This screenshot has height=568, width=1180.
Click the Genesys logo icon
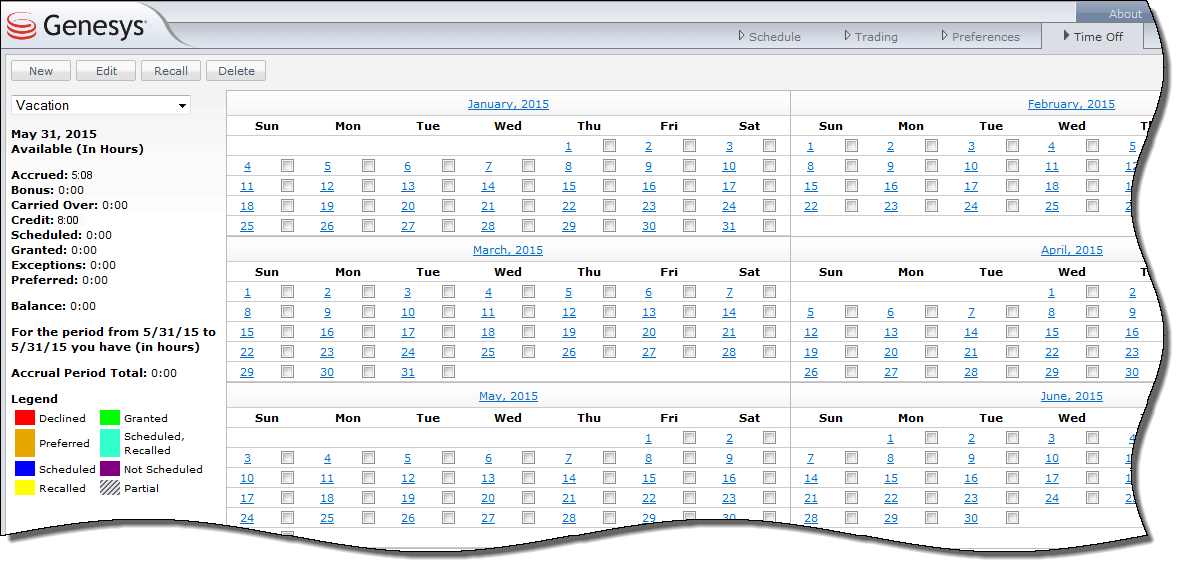[x=22, y=26]
